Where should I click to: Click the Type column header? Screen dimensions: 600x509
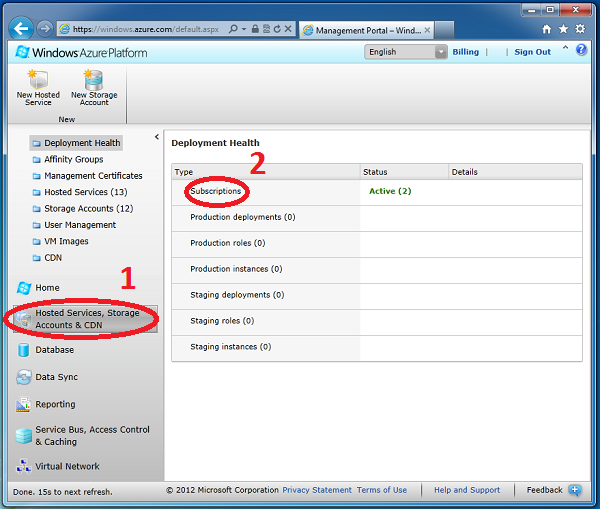tap(266, 172)
